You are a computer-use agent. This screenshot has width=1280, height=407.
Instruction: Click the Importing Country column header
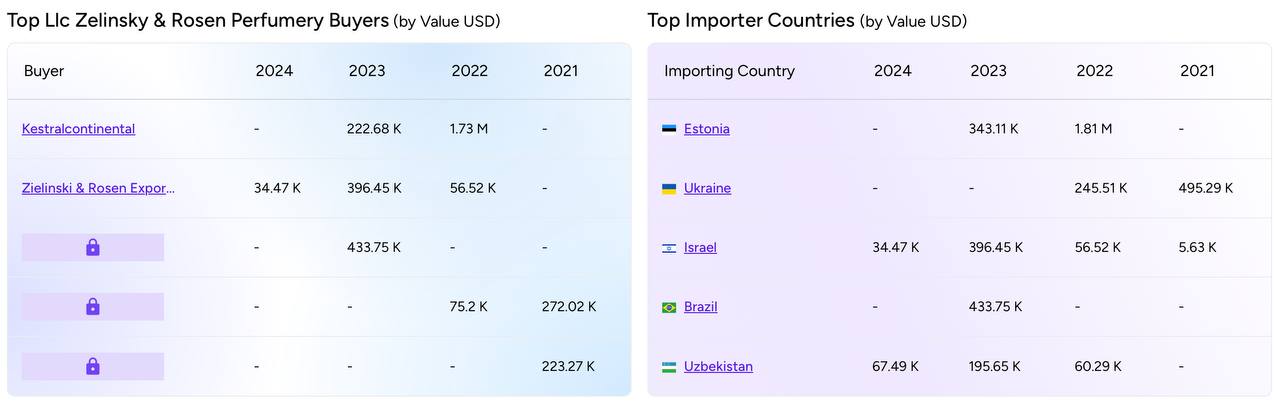(729, 71)
